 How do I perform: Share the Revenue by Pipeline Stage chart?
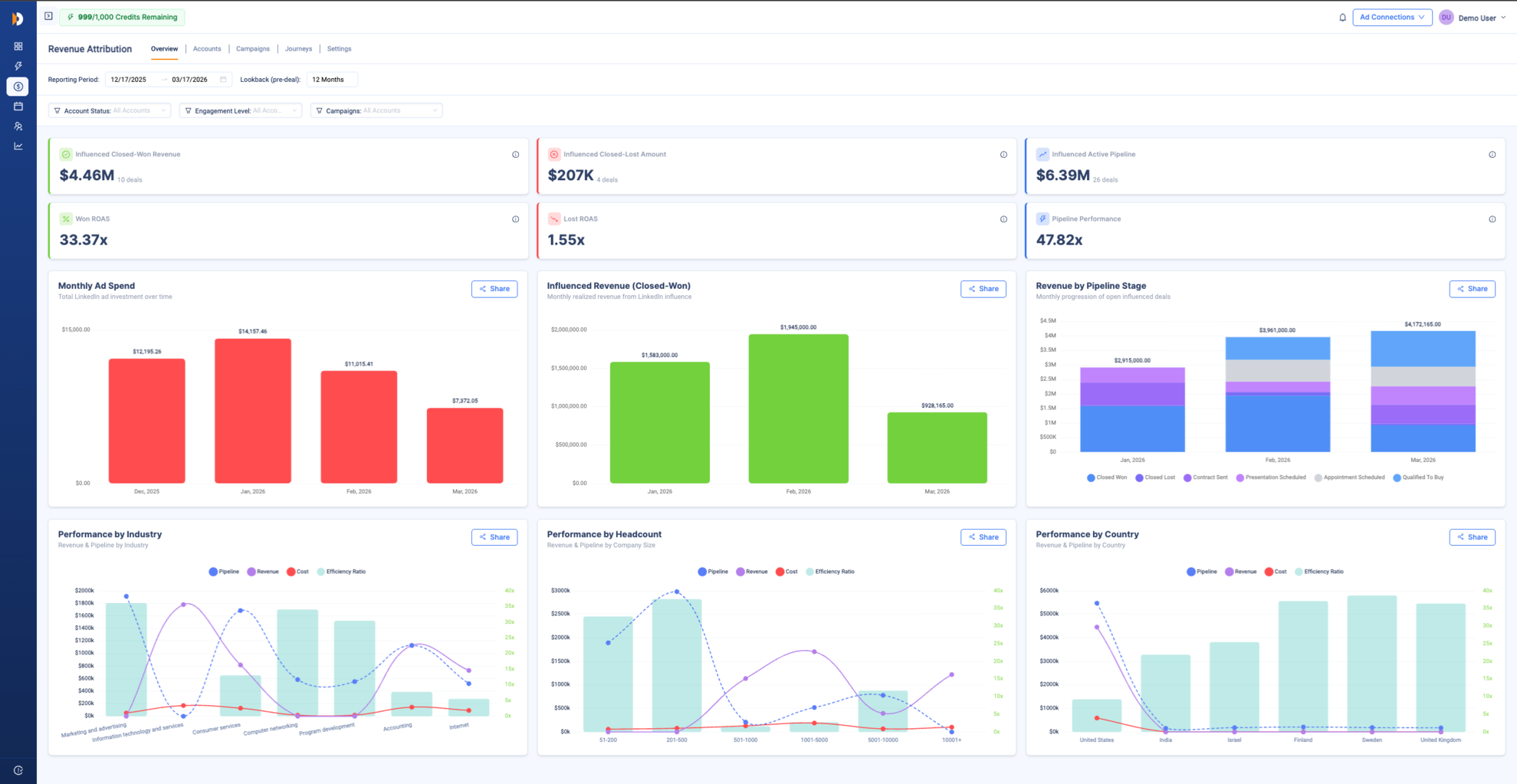coord(1472,289)
